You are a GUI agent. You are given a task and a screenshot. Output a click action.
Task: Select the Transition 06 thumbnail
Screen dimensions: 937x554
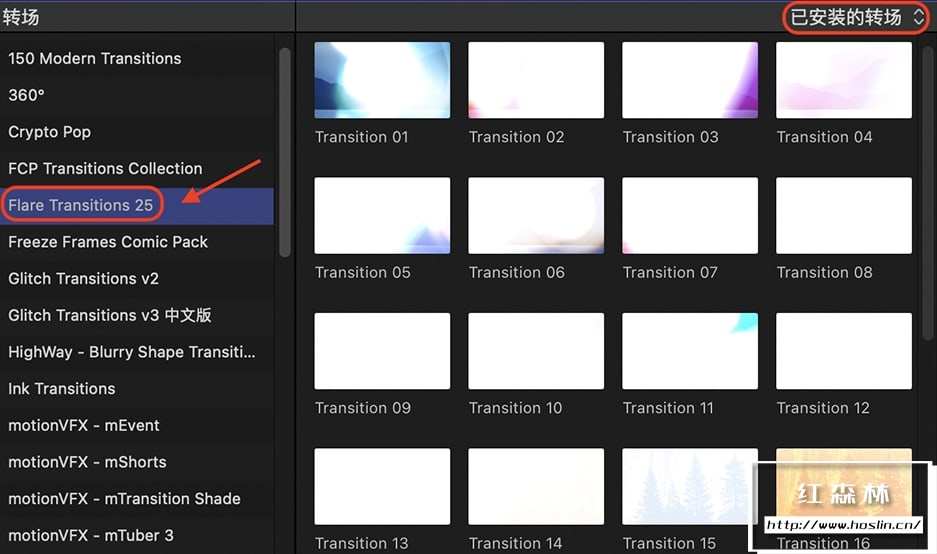536,216
